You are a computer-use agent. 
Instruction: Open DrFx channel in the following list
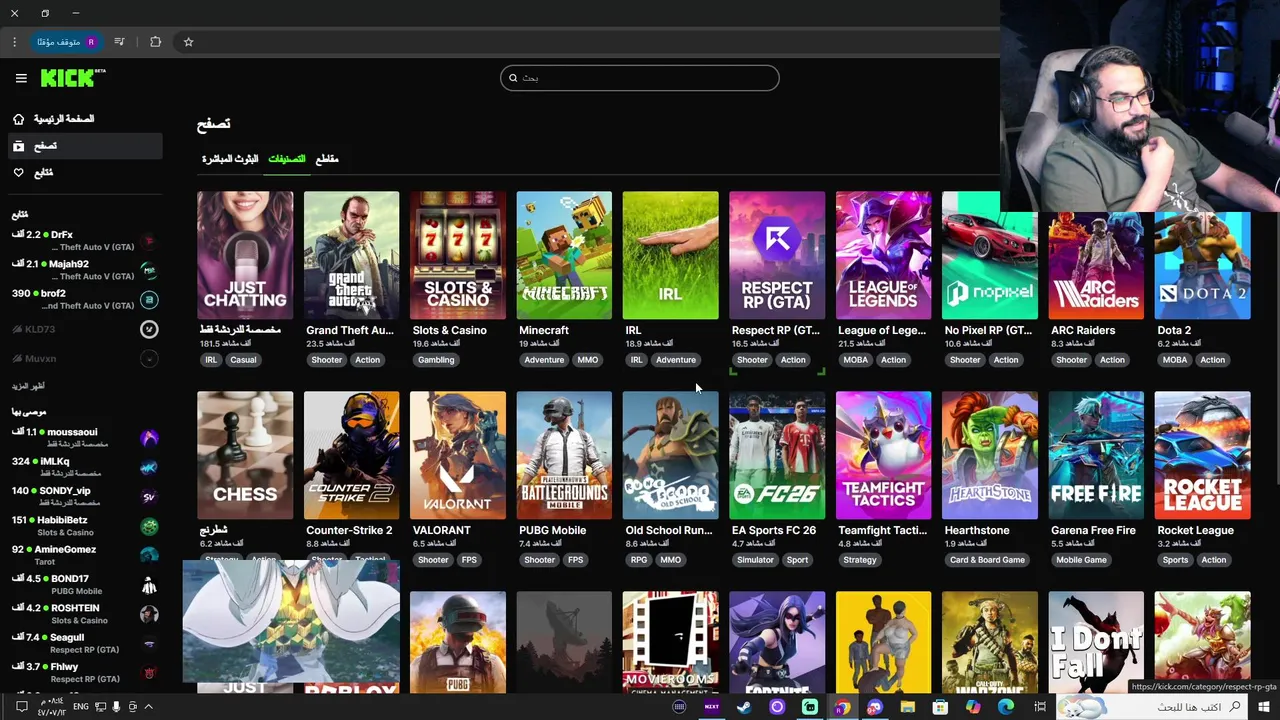pos(86,240)
